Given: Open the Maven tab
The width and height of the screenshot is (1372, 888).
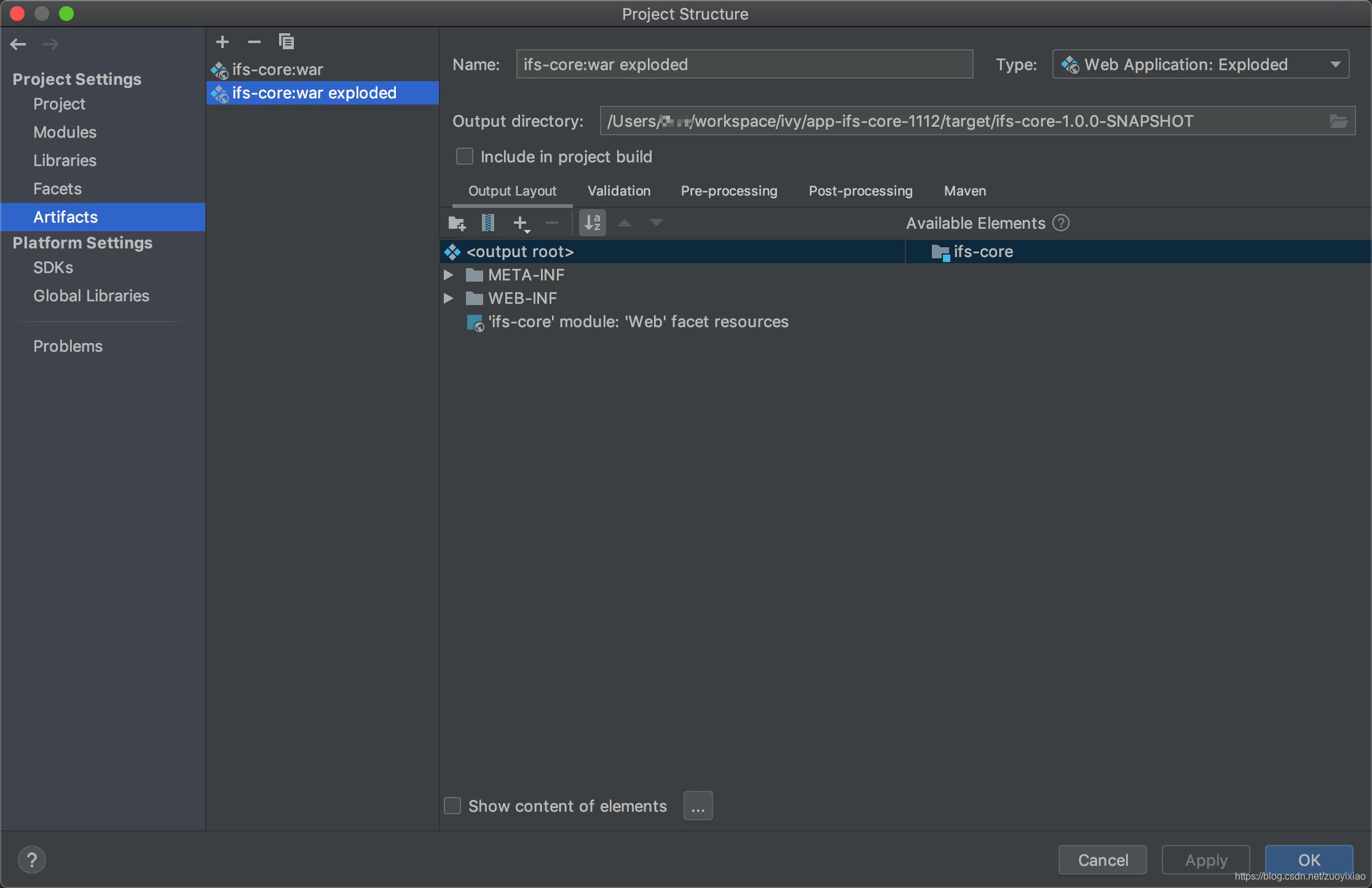Looking at the screenshot, I should point(964,191).
